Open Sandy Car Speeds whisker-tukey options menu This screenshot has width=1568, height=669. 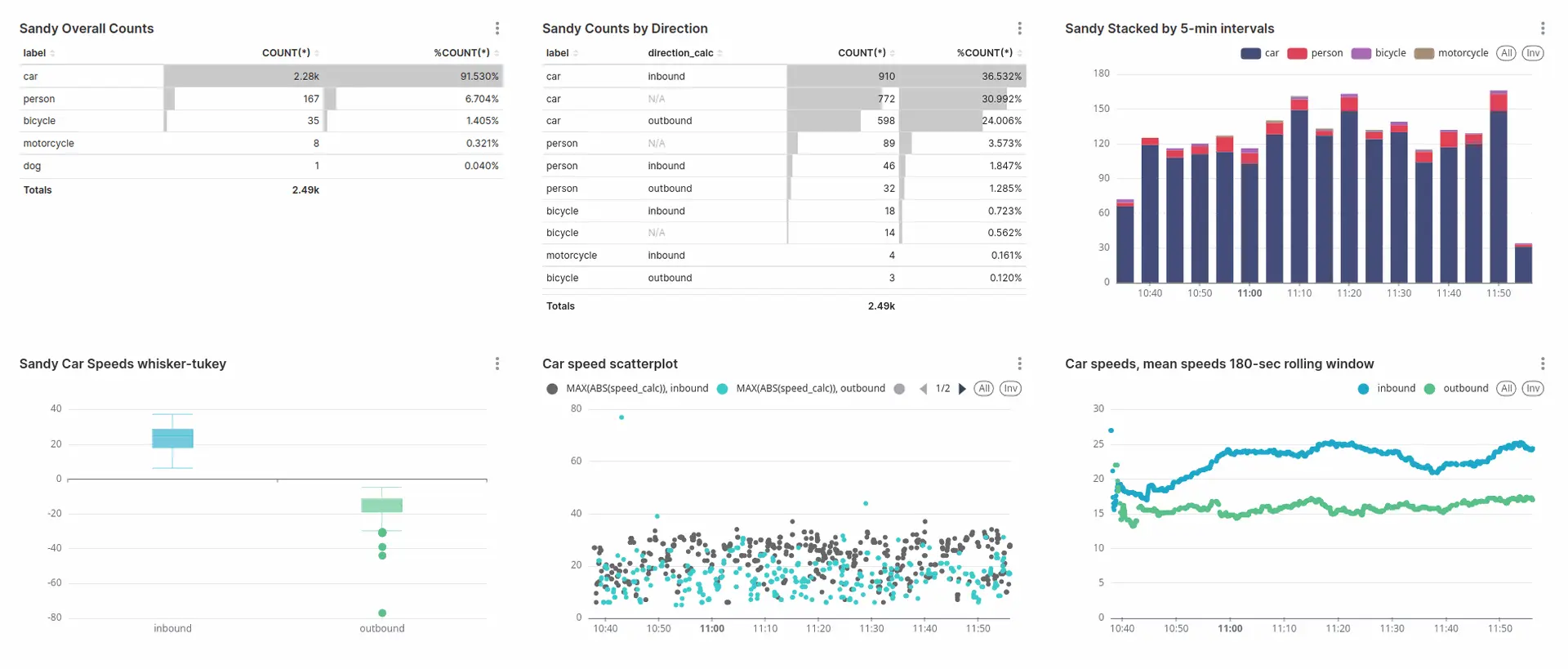[x=497, y=363]
